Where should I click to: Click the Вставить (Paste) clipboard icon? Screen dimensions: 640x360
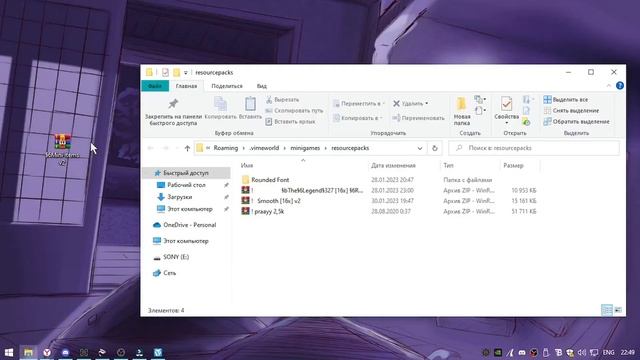point(250,104)
